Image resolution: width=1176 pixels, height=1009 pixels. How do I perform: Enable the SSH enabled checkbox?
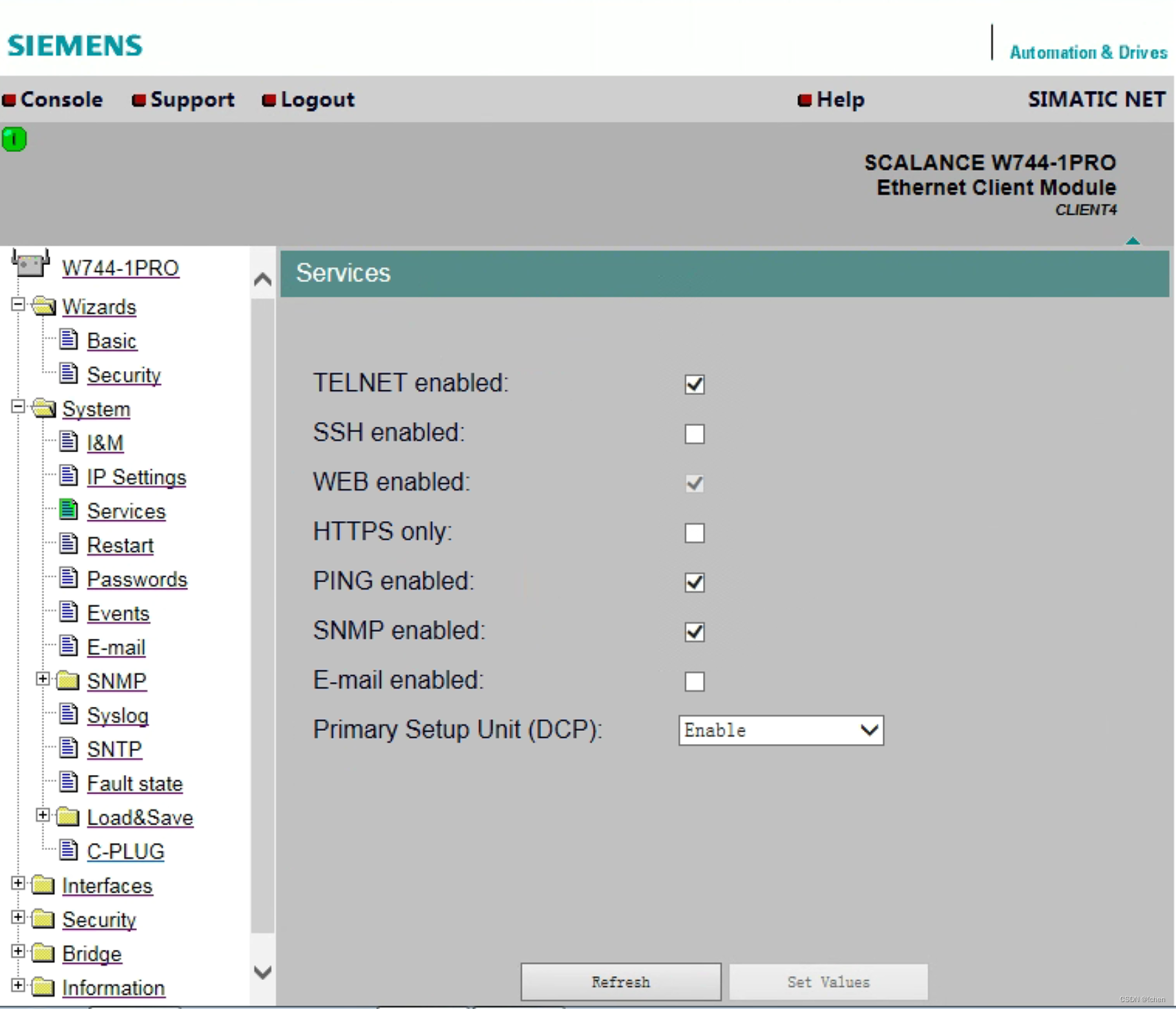coord(695,434)
